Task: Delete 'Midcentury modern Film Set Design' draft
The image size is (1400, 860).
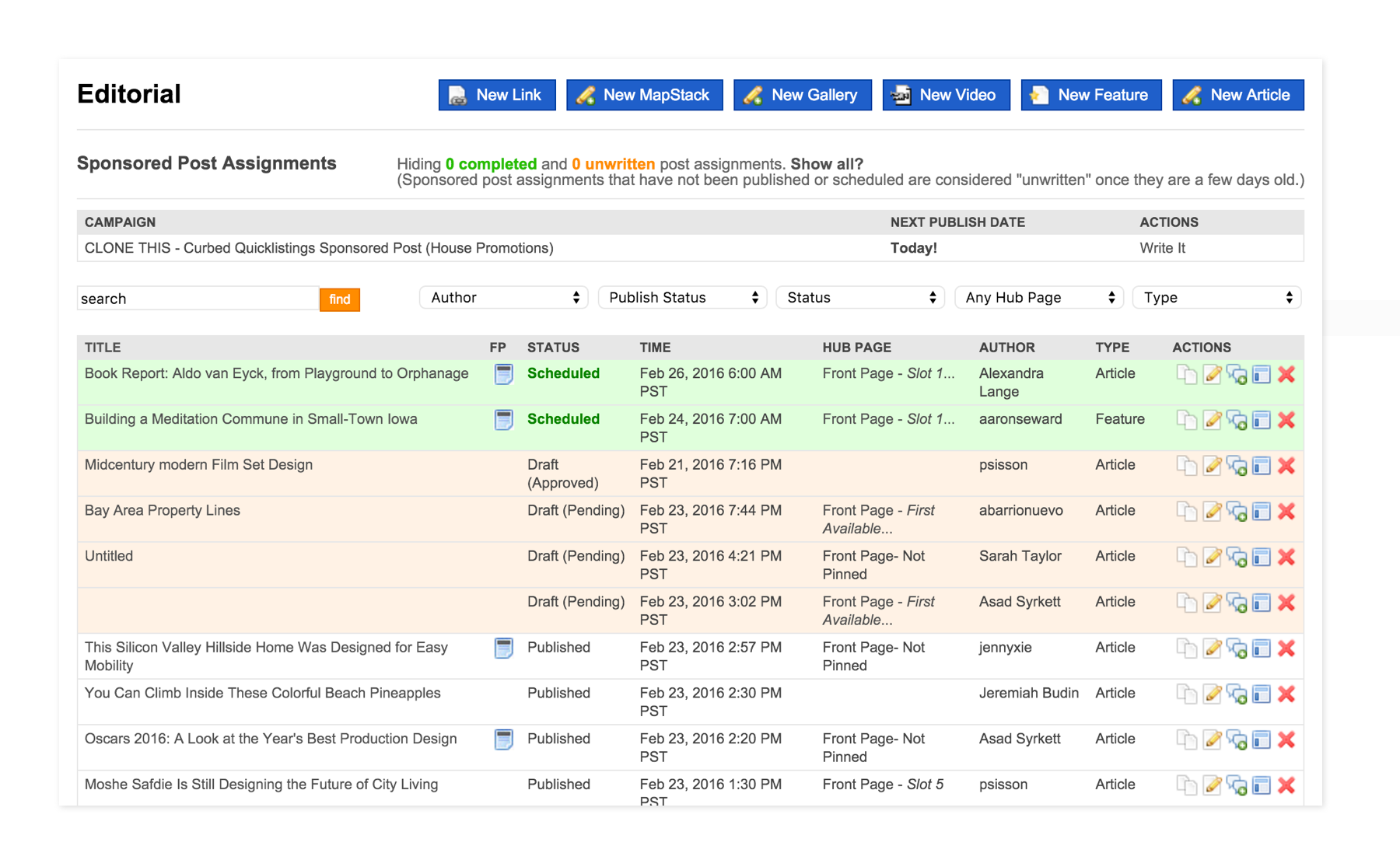Action: (x=1286, y=466)
